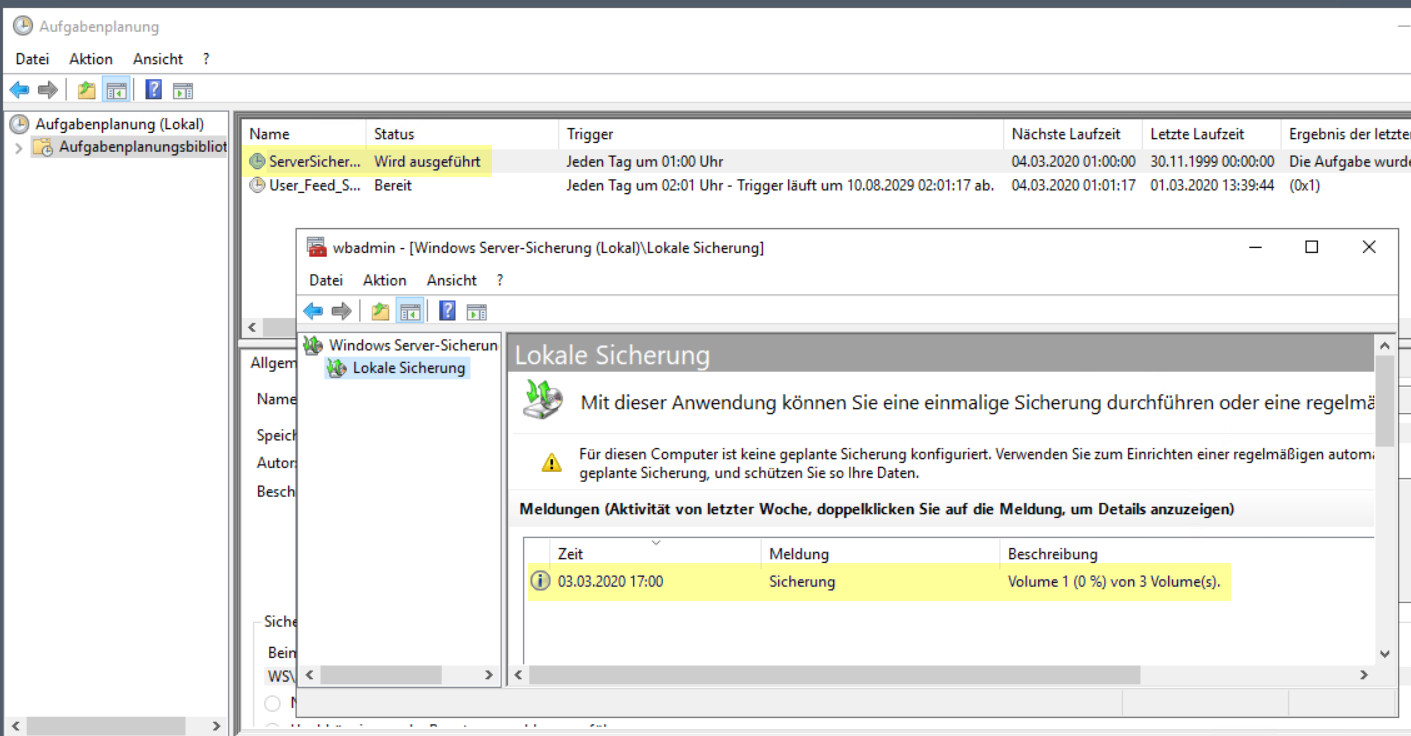Click Forward arrow in wbadmin toolbar
Viewport: 1411px width, 736px height.
(x=341, y=312)
